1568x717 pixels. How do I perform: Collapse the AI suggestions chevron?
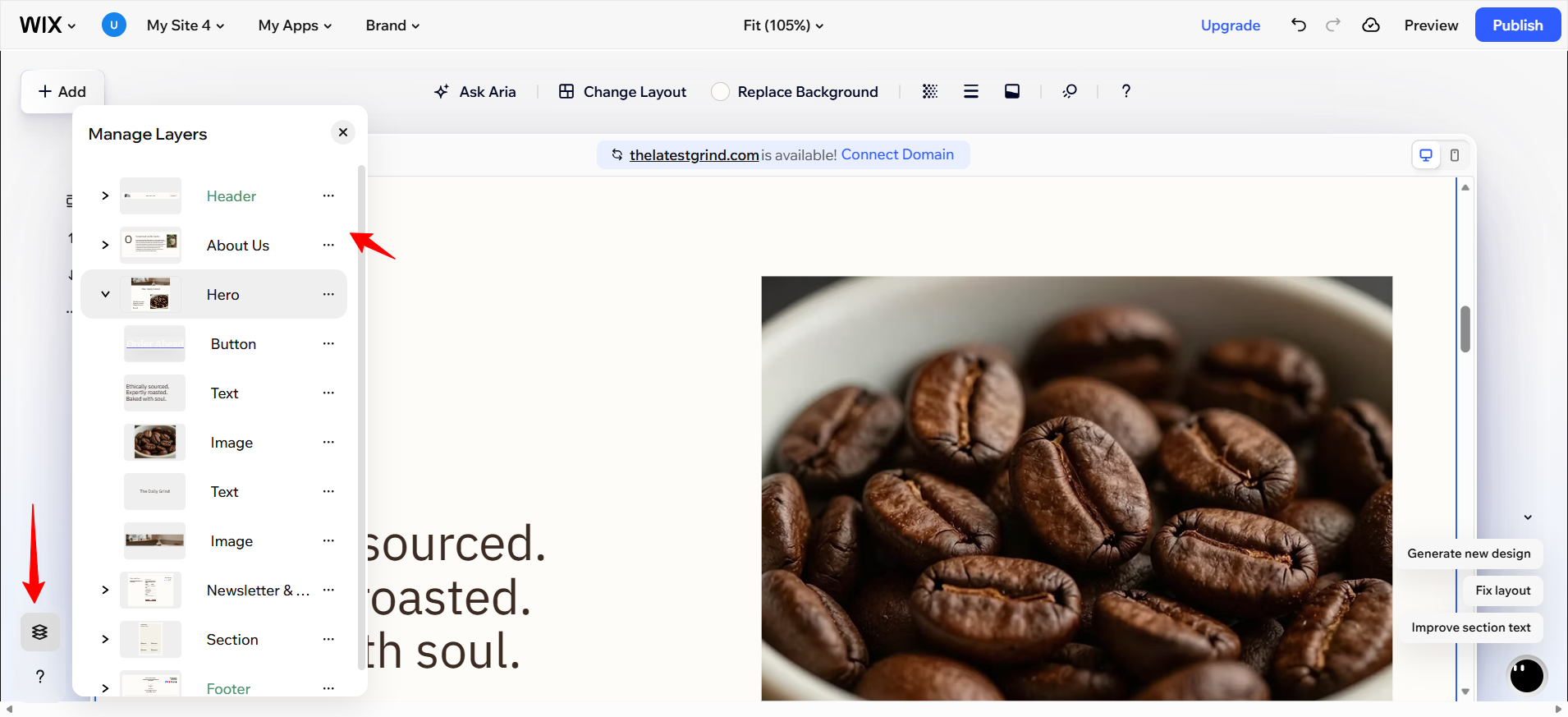coord(1528,517)
